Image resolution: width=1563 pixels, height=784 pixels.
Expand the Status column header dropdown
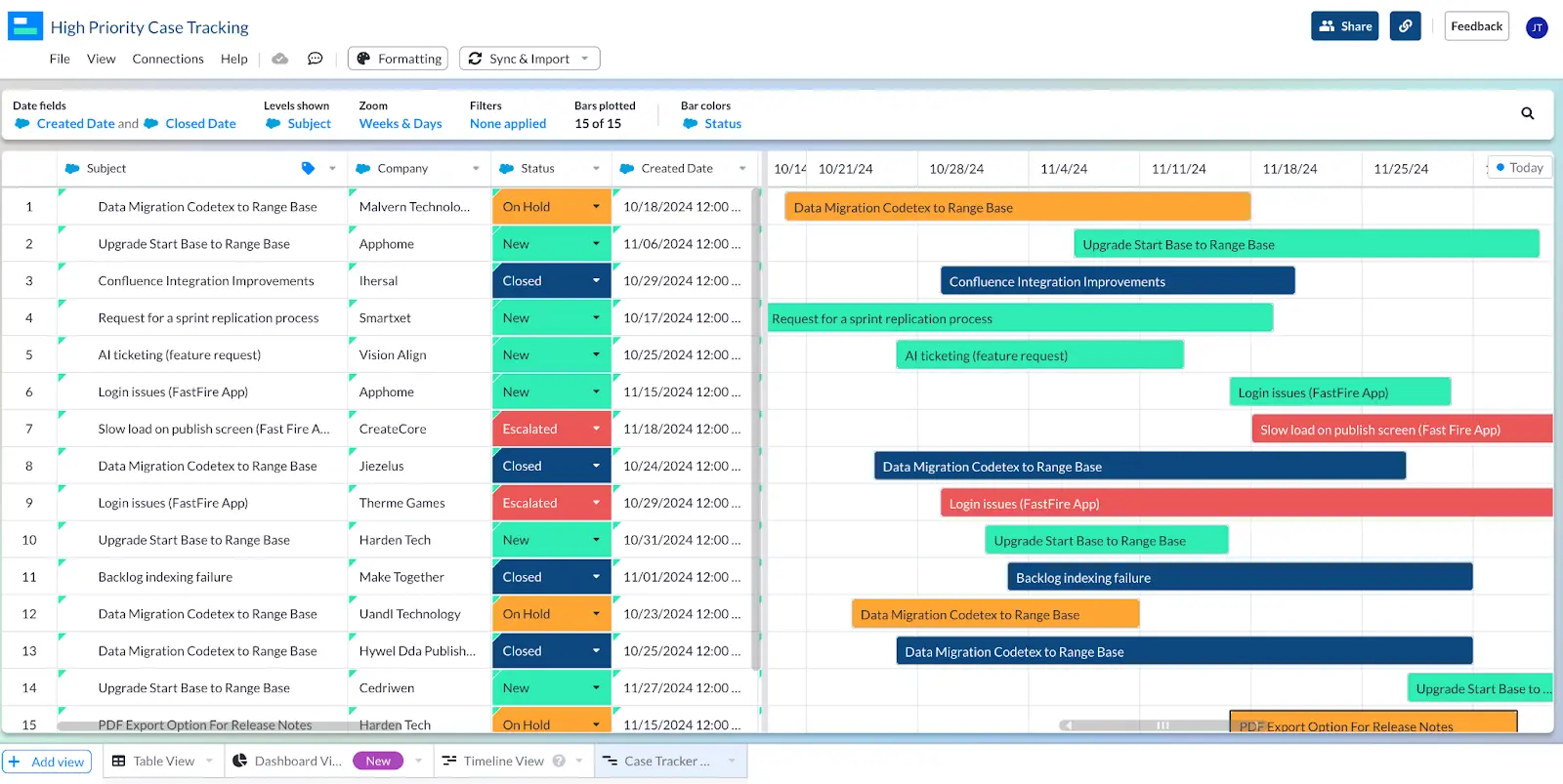[x=596, y=169]
